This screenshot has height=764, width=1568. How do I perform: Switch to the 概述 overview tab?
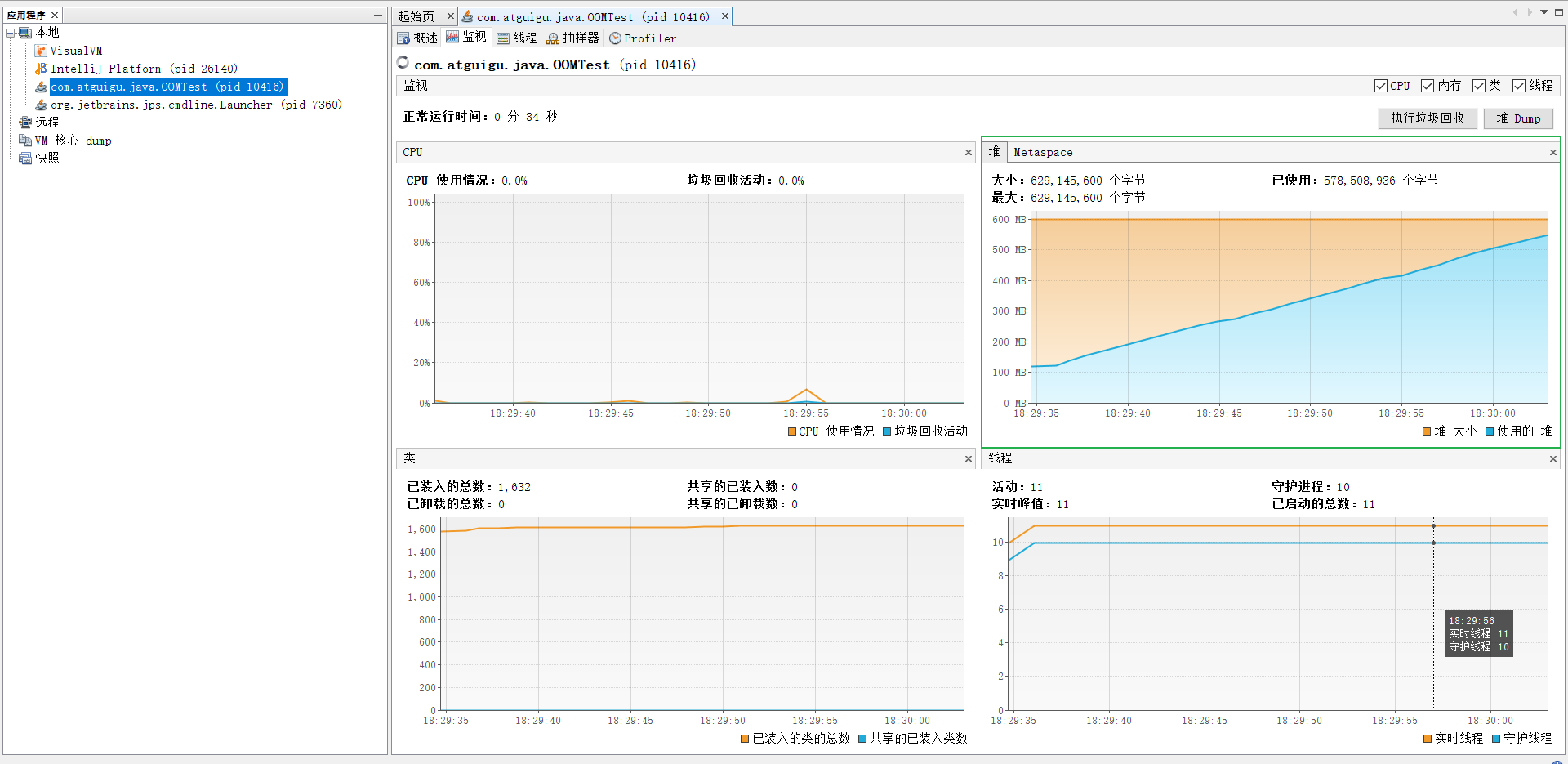coord(417,38)
